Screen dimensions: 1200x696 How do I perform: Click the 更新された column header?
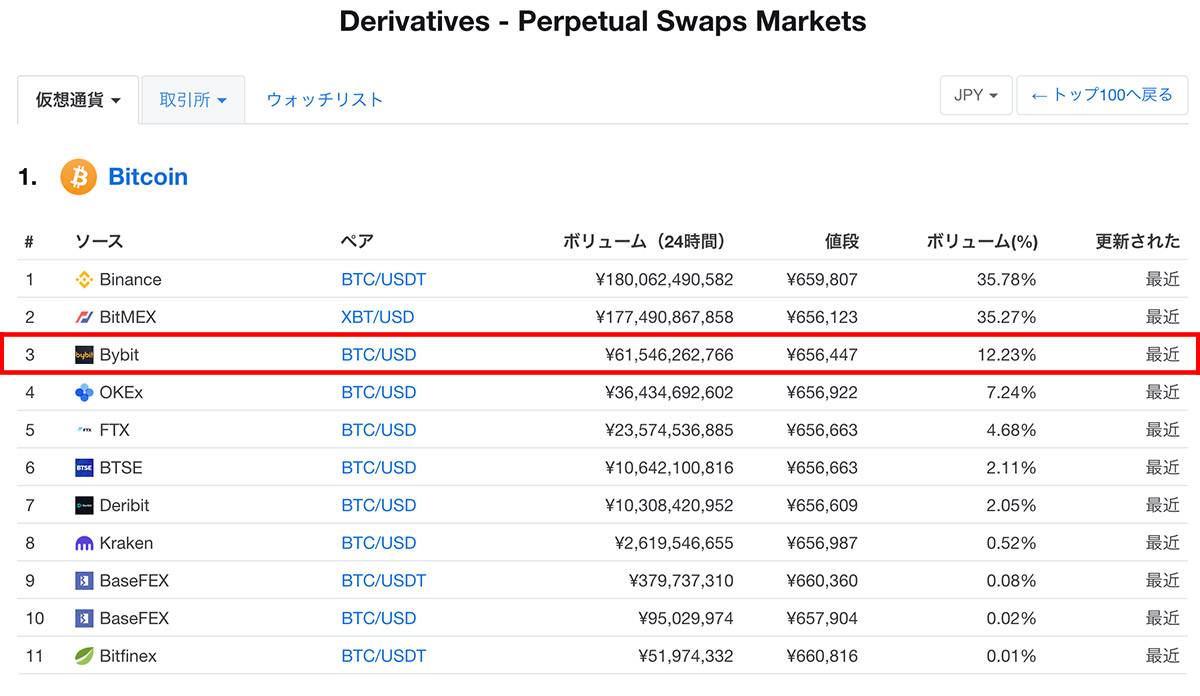[1138, 242]
